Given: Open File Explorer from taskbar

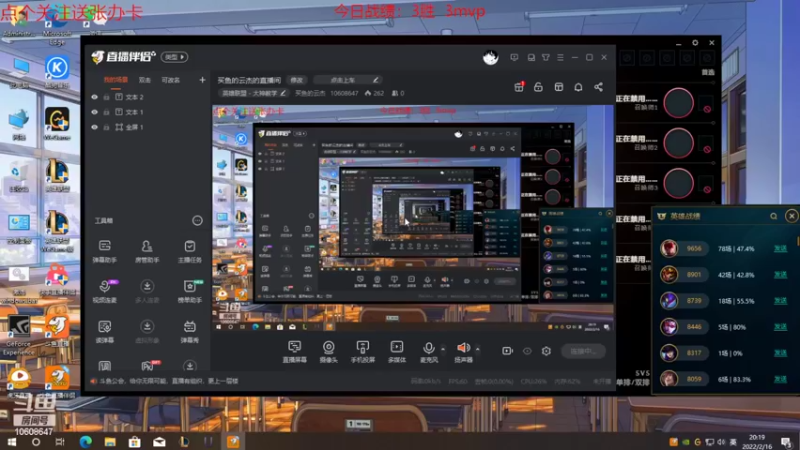Looking at the screenshot, I should [110, 442].
